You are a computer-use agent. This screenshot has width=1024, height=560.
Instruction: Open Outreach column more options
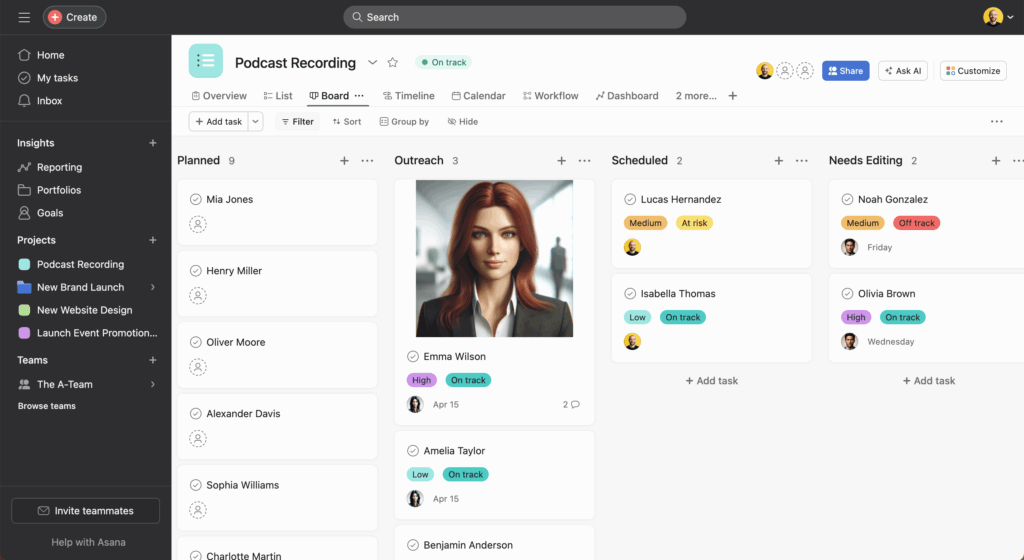tap(584, 161)
